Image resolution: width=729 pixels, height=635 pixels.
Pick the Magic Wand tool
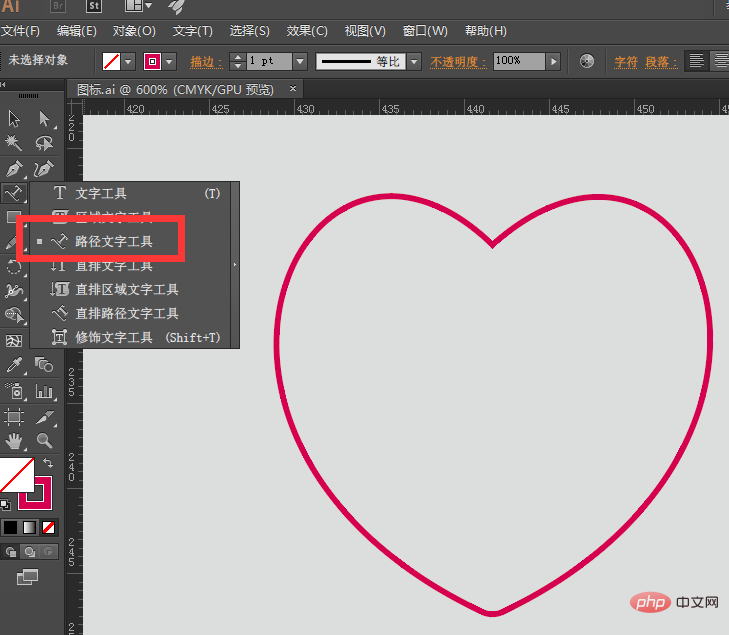pos(14,143)
